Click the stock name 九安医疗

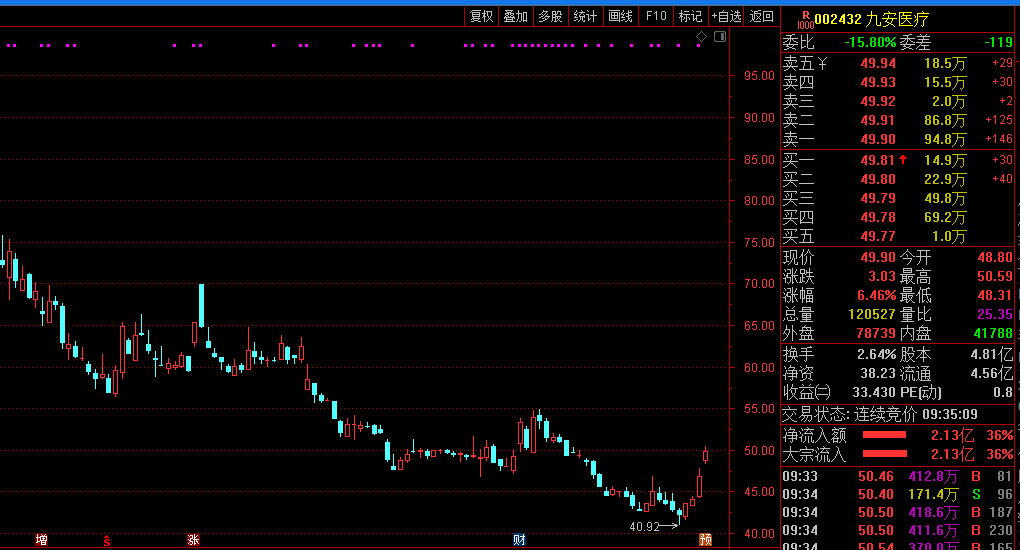point(897,19)
